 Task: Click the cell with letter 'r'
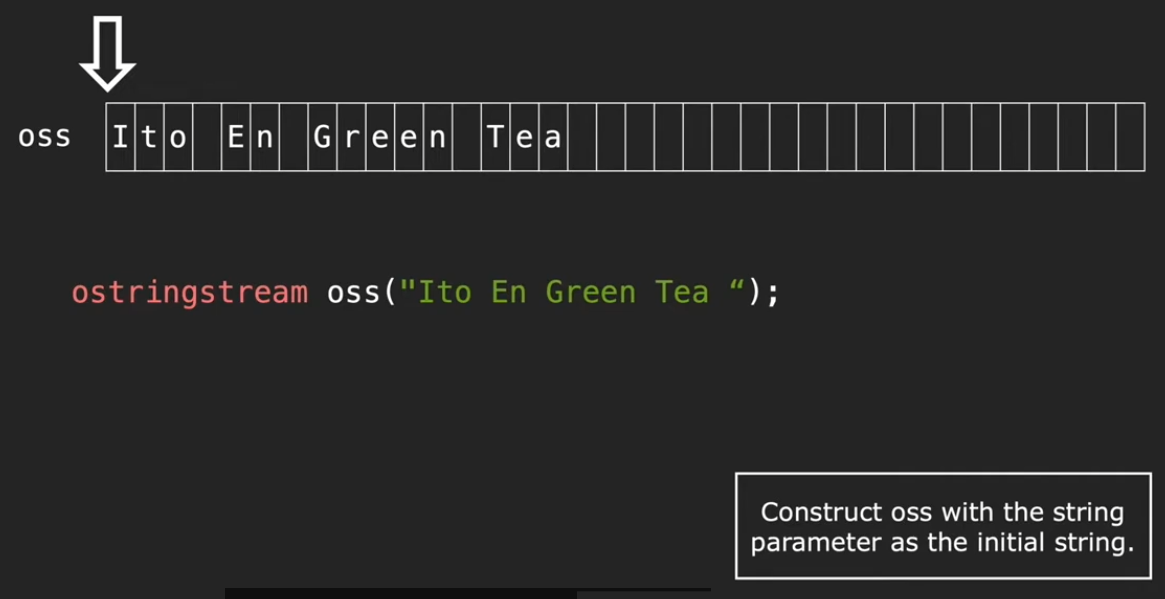point(351,137)
